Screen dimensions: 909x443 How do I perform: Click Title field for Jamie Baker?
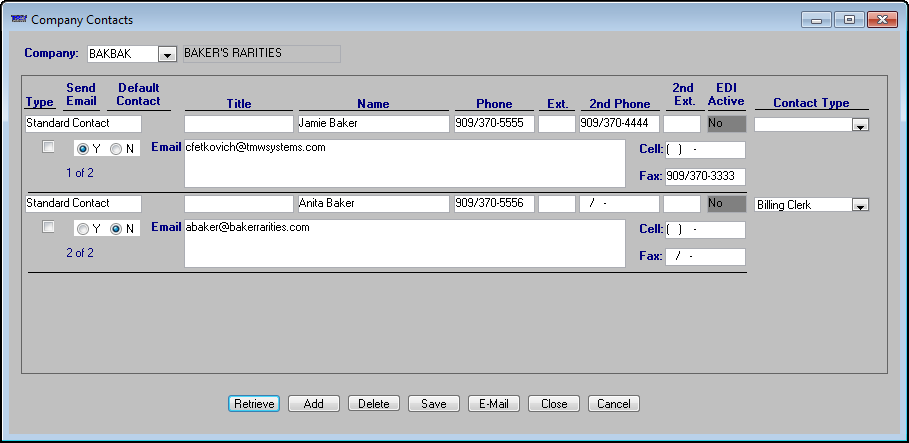[239, 124]
